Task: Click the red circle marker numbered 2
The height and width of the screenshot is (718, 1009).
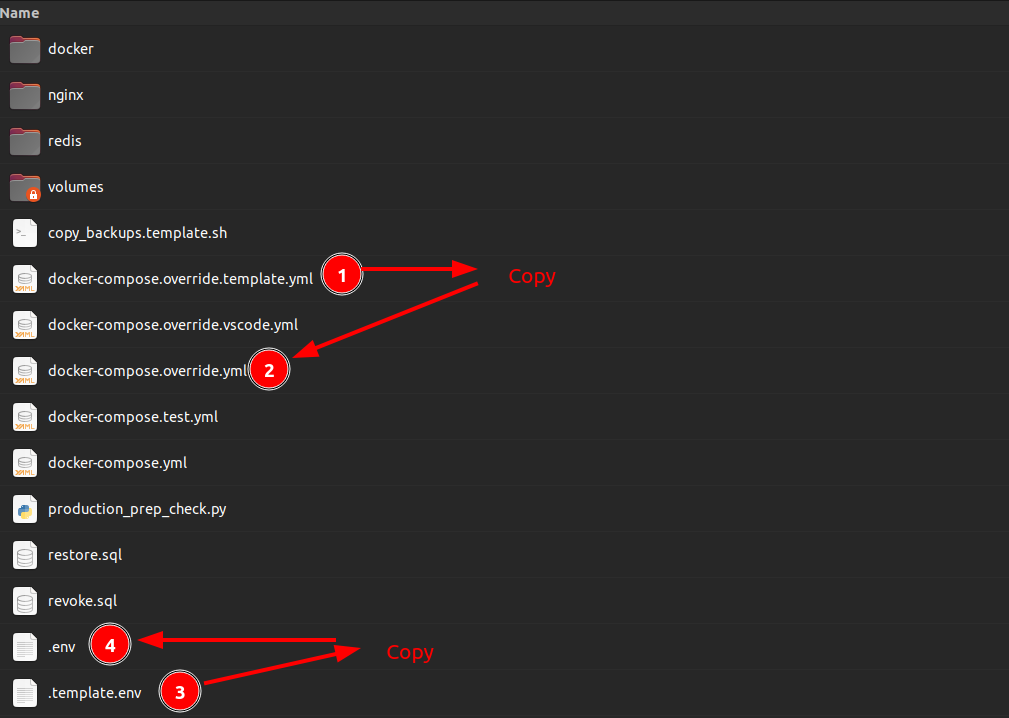Action: [x=269, y=370]
